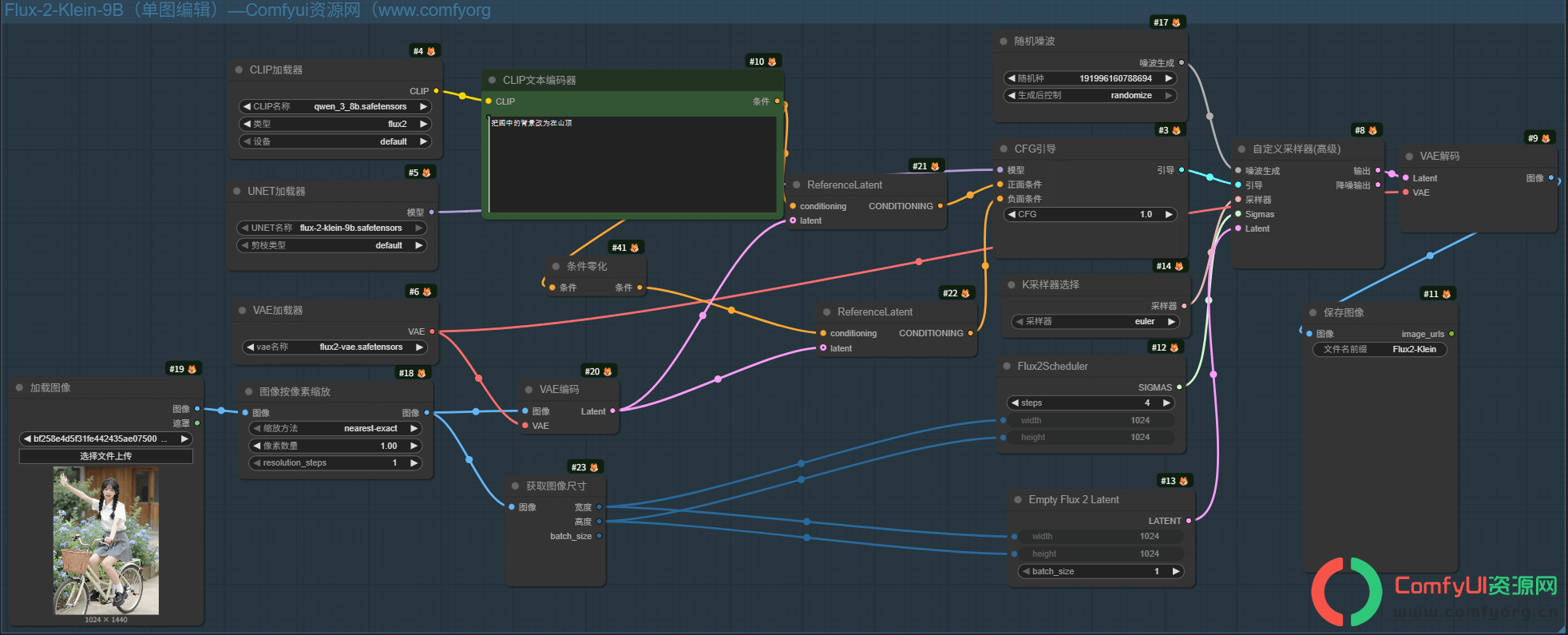
Task: Collapse the 随机噪波 node via its title dot
Action: point(1004,41)
